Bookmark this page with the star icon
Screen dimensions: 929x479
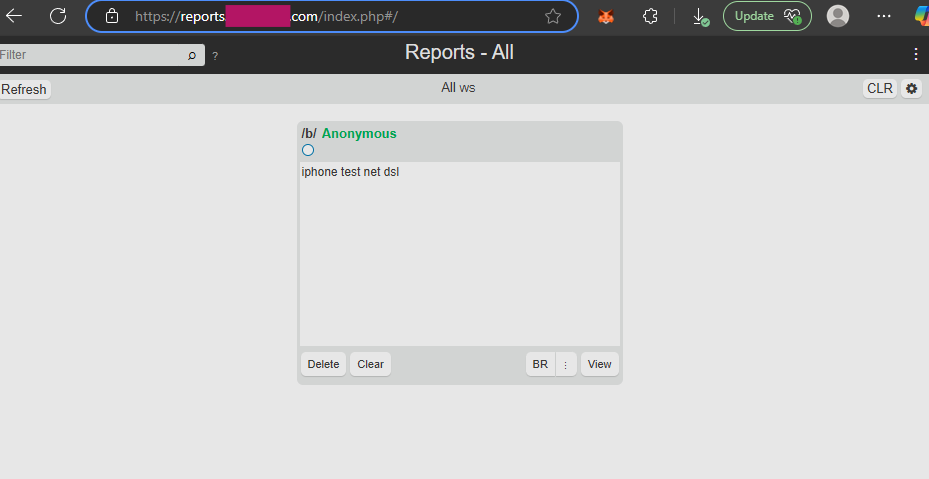tap(553, 16)
